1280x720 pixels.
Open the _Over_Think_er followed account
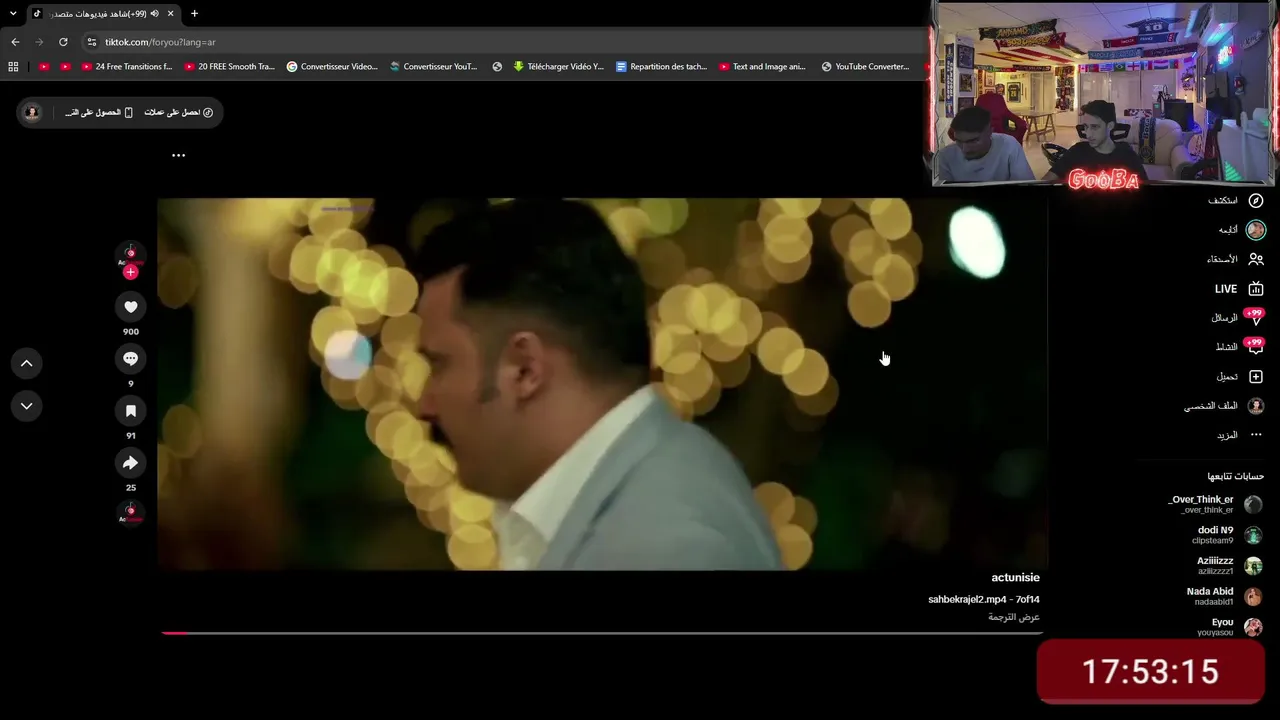coord(1215,504)
